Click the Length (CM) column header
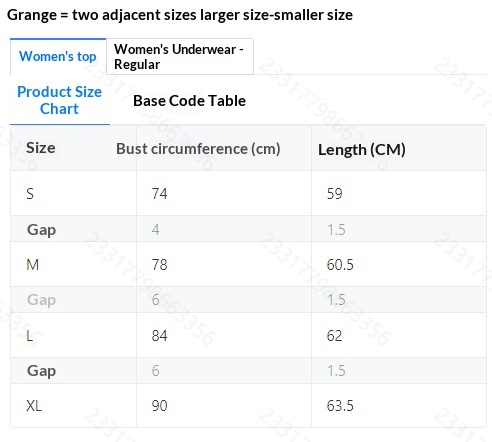Screen dimensions: 492x442 [362, 150]
